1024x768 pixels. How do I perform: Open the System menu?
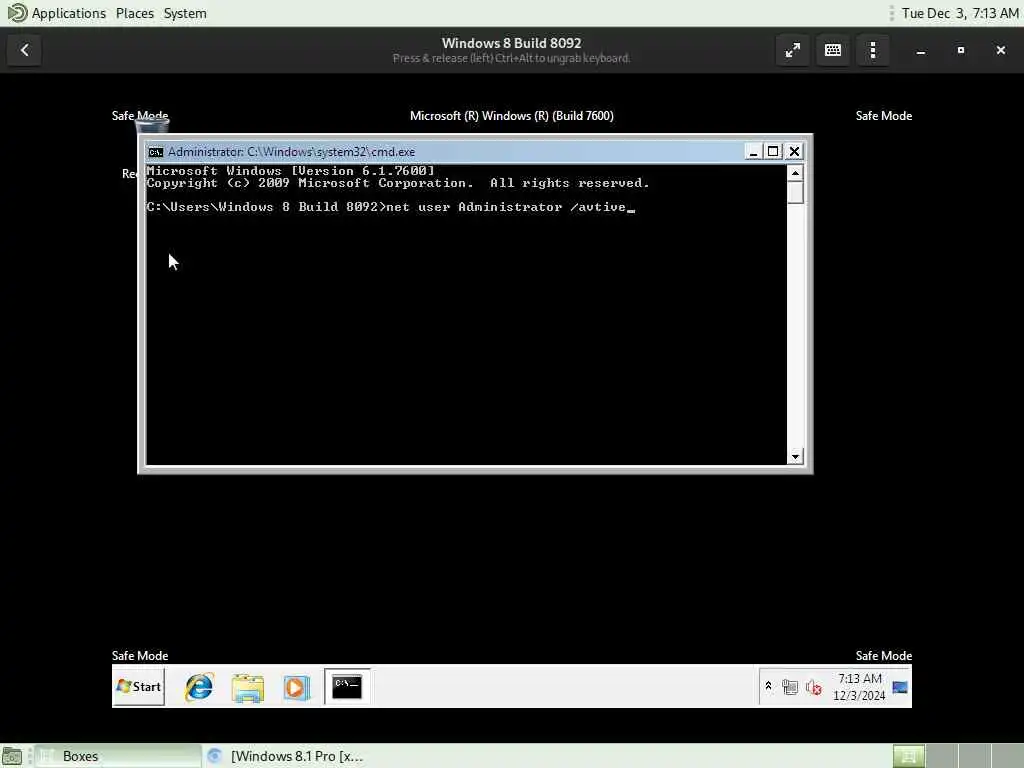click(185, 13)
